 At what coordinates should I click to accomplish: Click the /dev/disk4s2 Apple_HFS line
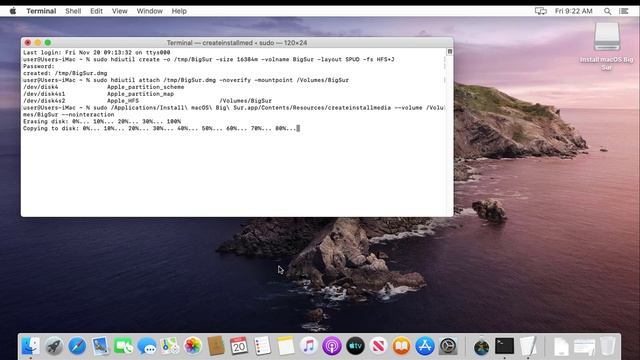147,101
